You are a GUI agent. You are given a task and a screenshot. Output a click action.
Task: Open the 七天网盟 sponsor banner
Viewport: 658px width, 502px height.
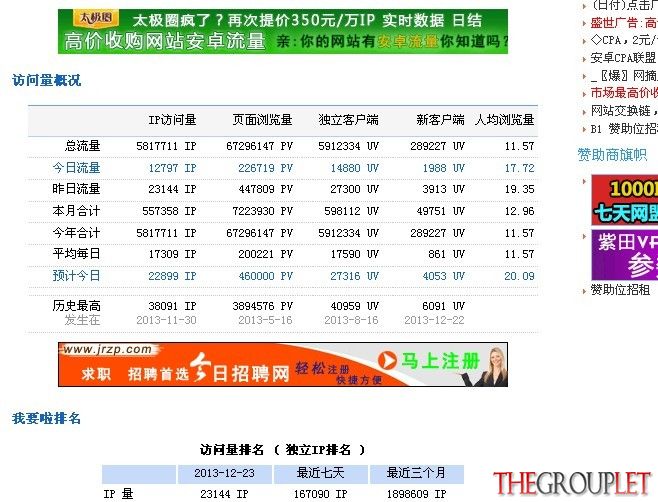tap(625, 200)
